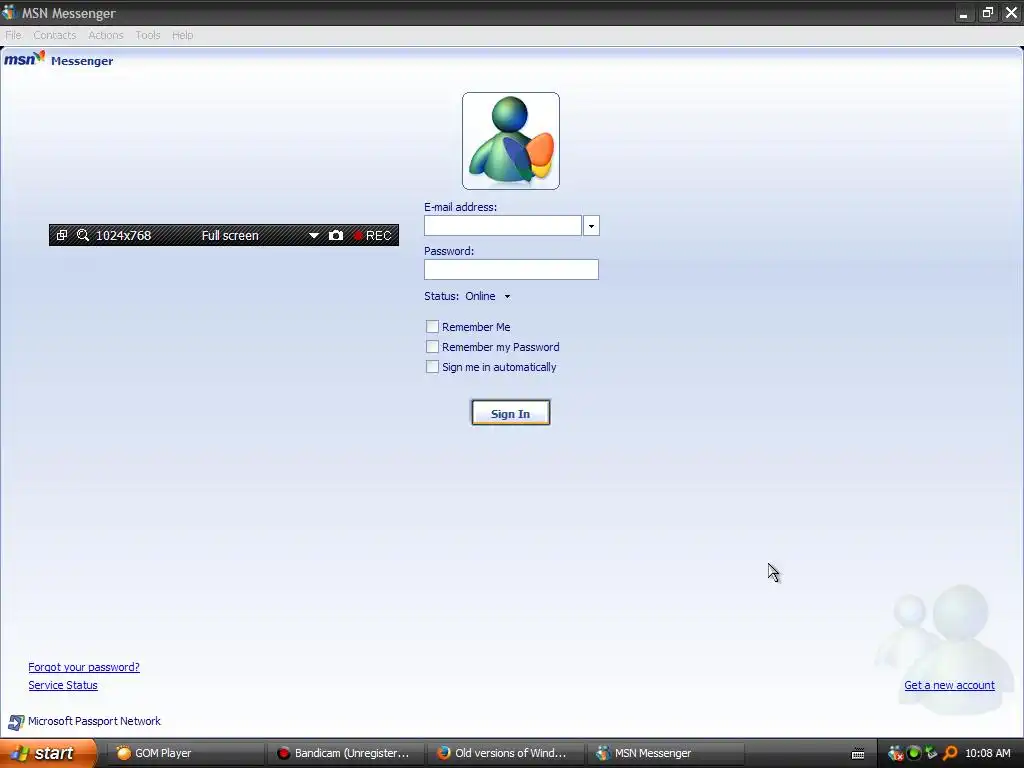
Task: Click the MSN Messenger buddy avatar picture
Action: point(511,141)
